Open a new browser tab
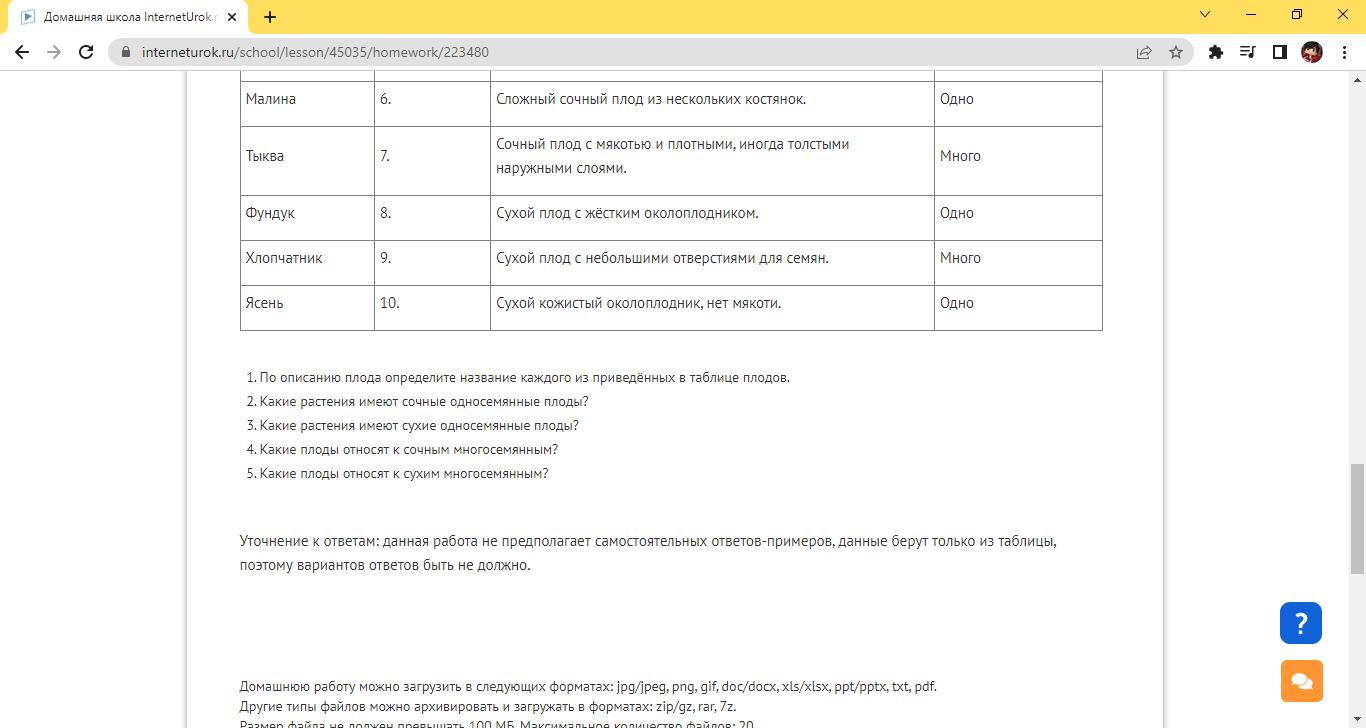1366x728 pixels. (x=270, y=16)
